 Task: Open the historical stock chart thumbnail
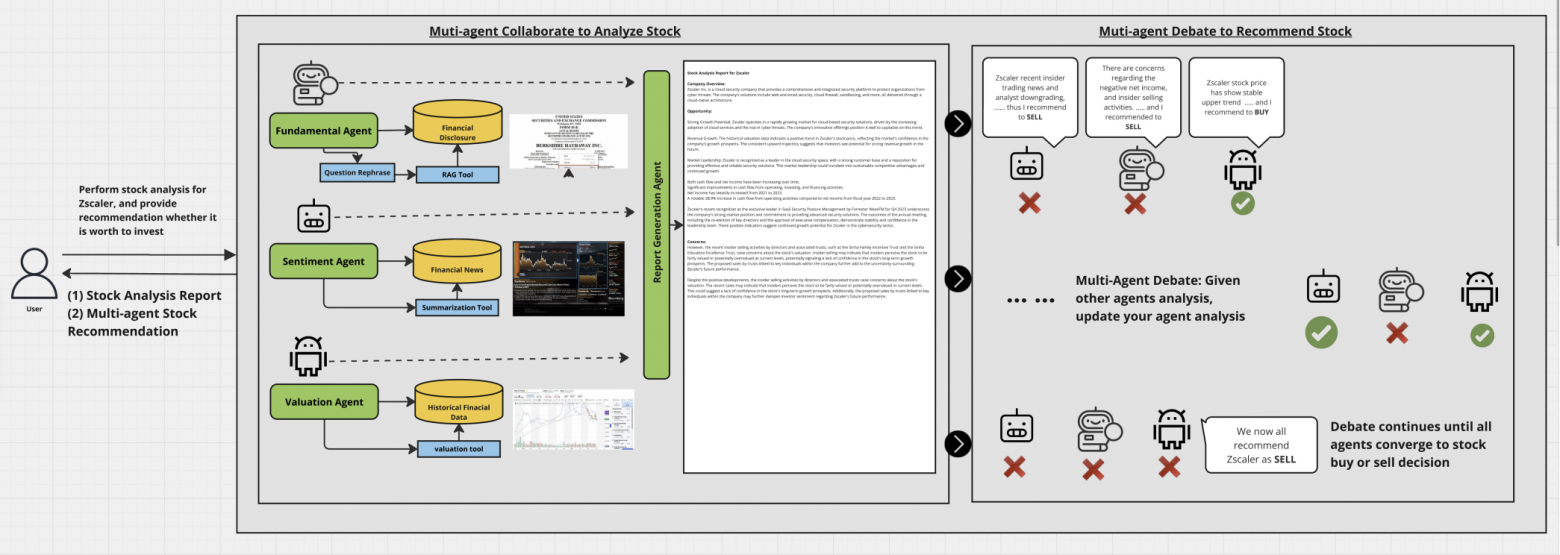tap(573, 420)
